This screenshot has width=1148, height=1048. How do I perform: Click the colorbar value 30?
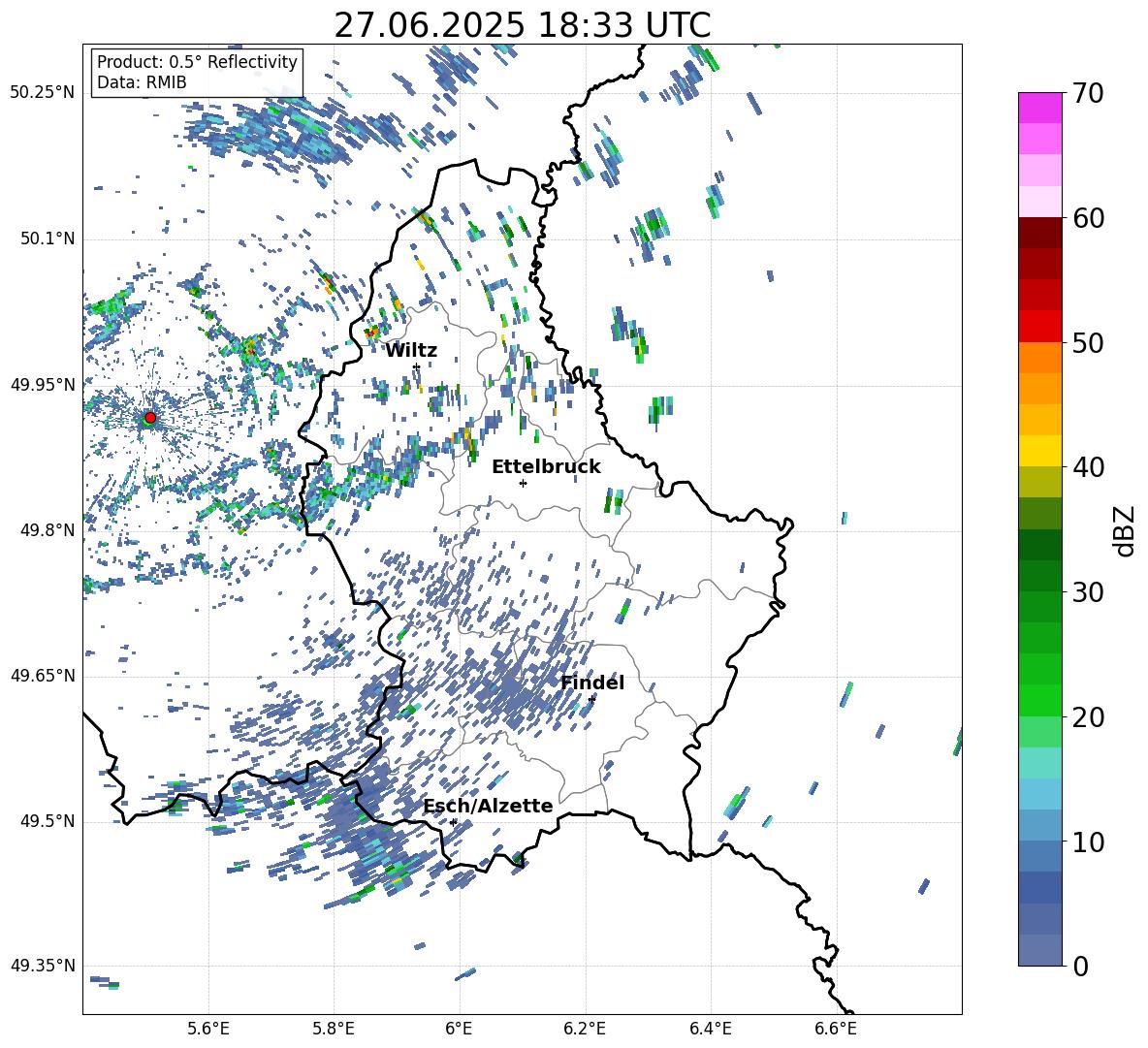pyautogui.click(x=1089, y=592)
